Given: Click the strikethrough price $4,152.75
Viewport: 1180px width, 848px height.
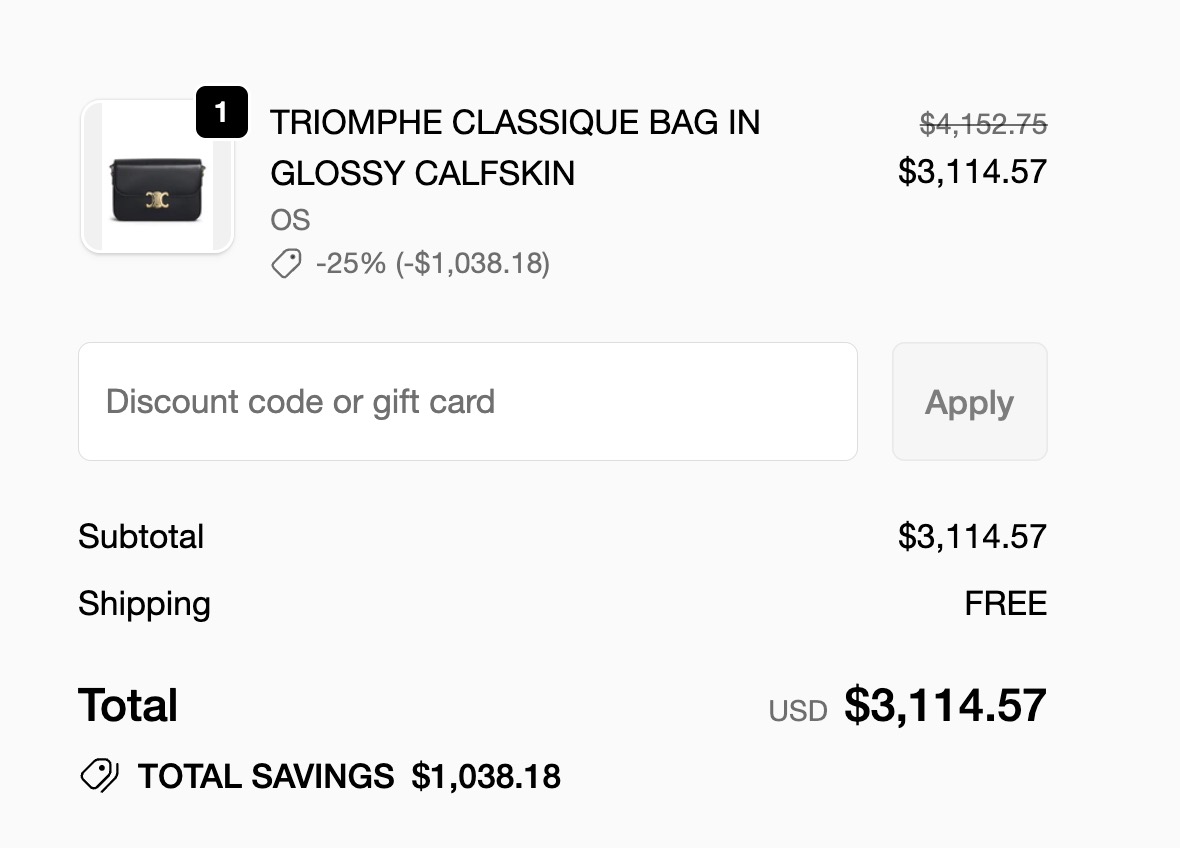Looking at the screenshot, I should (x=982, y=124).
